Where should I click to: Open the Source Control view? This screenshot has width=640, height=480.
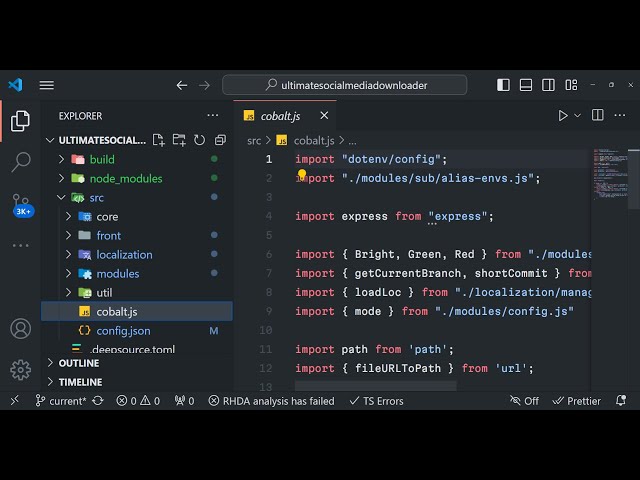20,201
